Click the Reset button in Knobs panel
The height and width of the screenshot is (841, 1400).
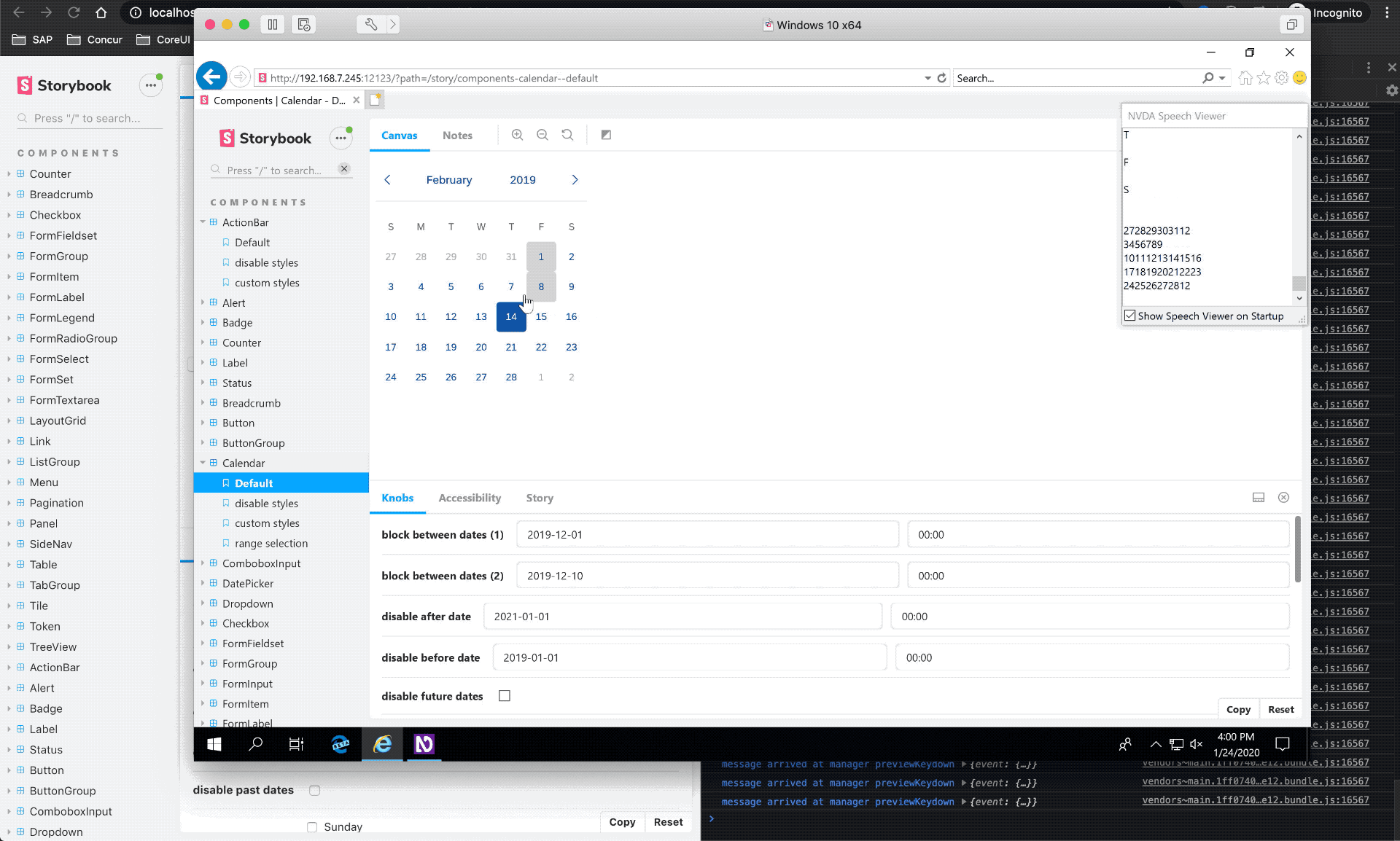[x=1280, y=709]
